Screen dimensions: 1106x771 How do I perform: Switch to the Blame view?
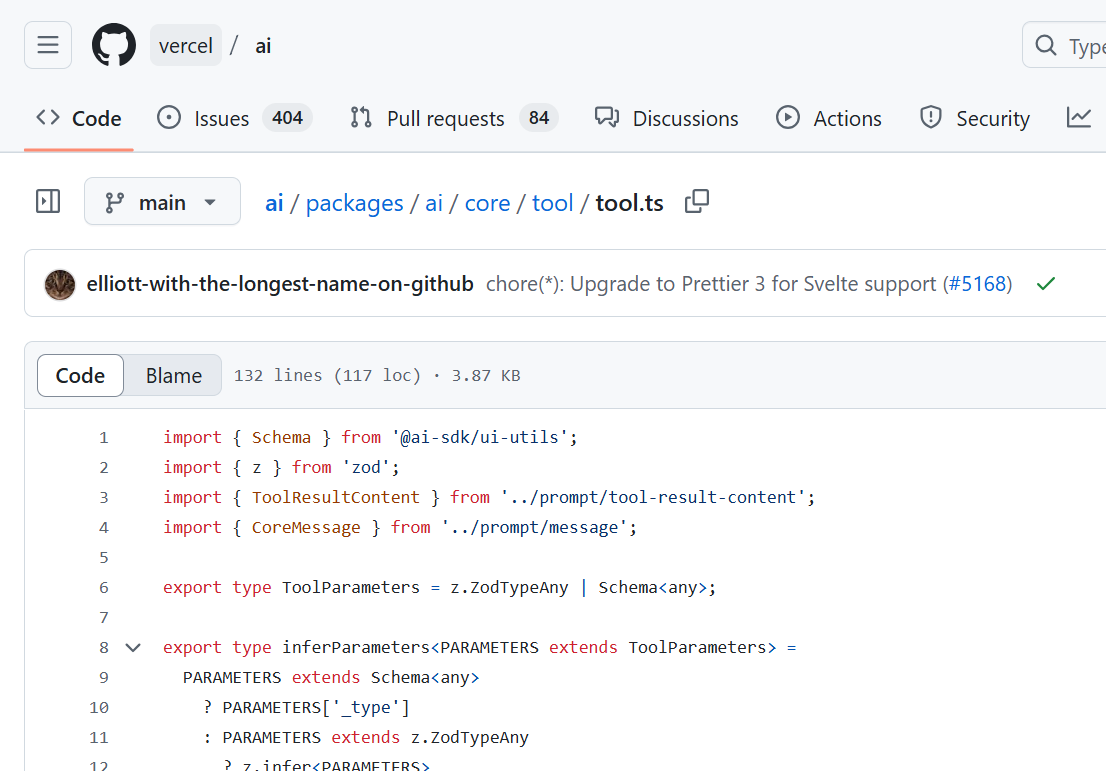[x=172, y=375]
